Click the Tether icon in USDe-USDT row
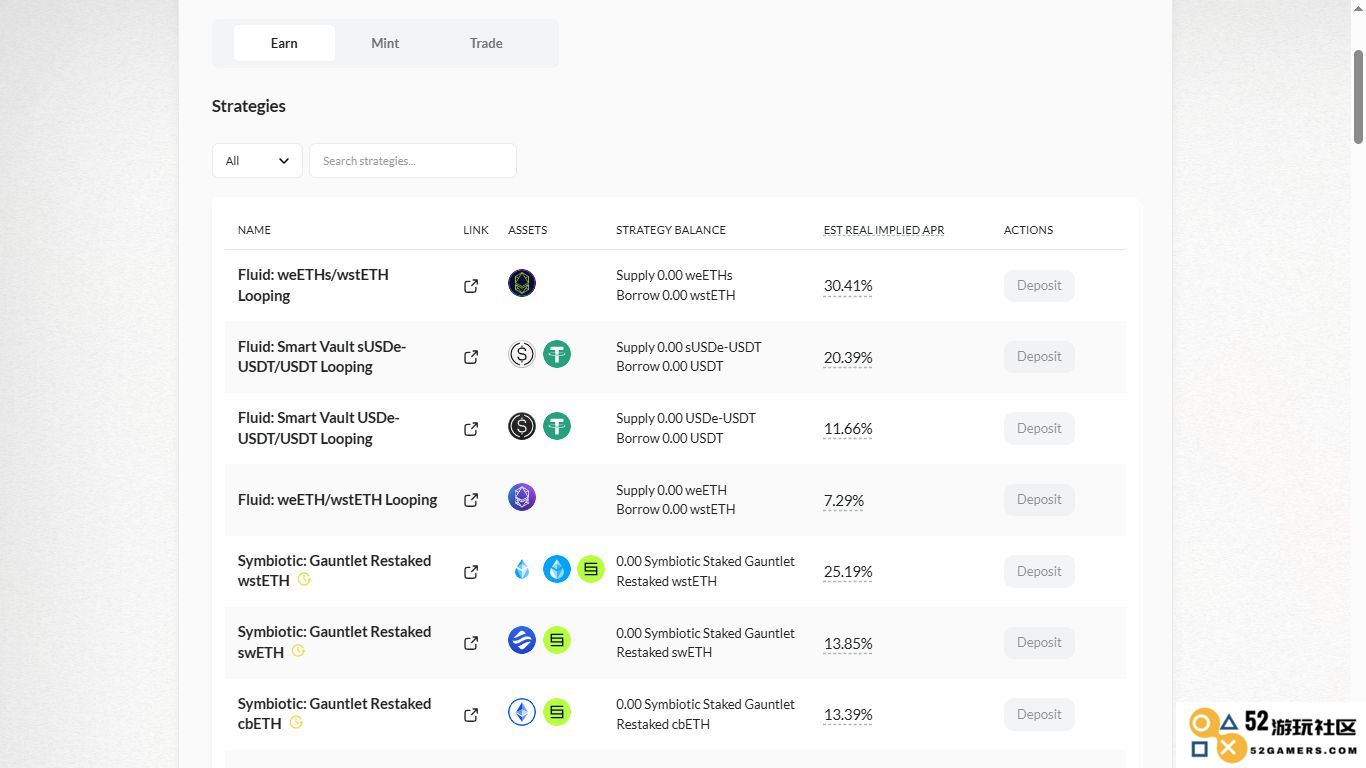The width and height of the screenshot is (1366, 768). (x=557, y=426)
